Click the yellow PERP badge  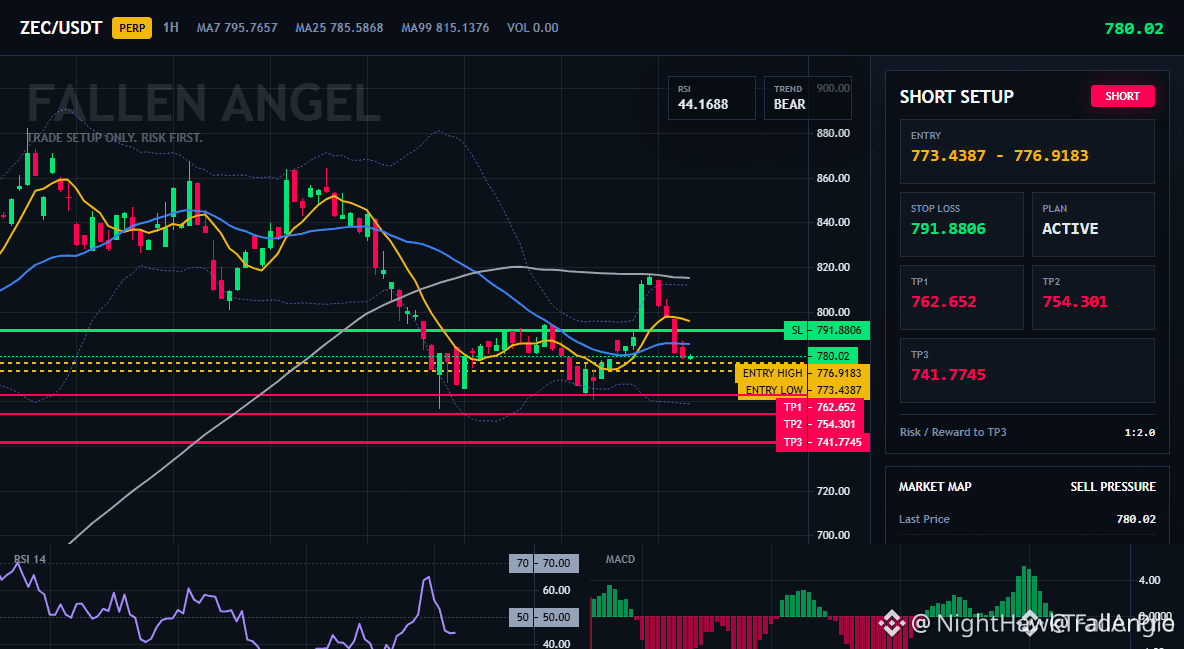click(132, 28)
